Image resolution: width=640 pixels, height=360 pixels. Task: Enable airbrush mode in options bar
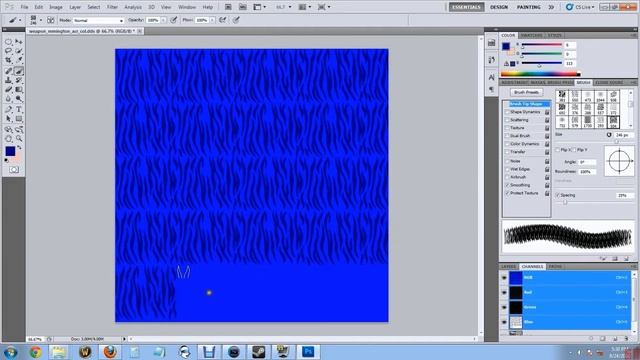coord(222,20)
